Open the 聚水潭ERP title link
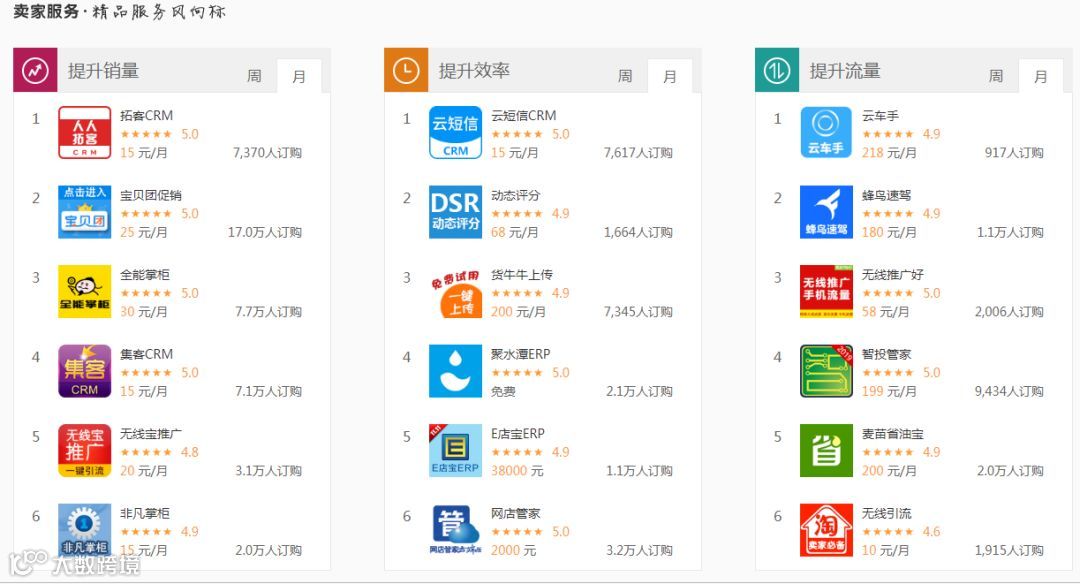The height and width of the screenshot is (584, 1080). pos(521,354)
